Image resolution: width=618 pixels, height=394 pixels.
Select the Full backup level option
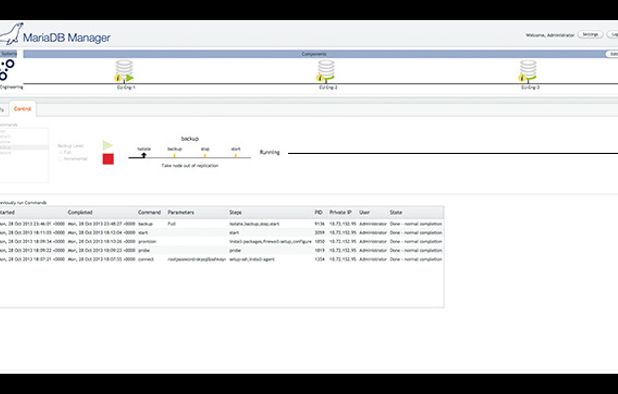pyautogui.click(x=65, y=152)
